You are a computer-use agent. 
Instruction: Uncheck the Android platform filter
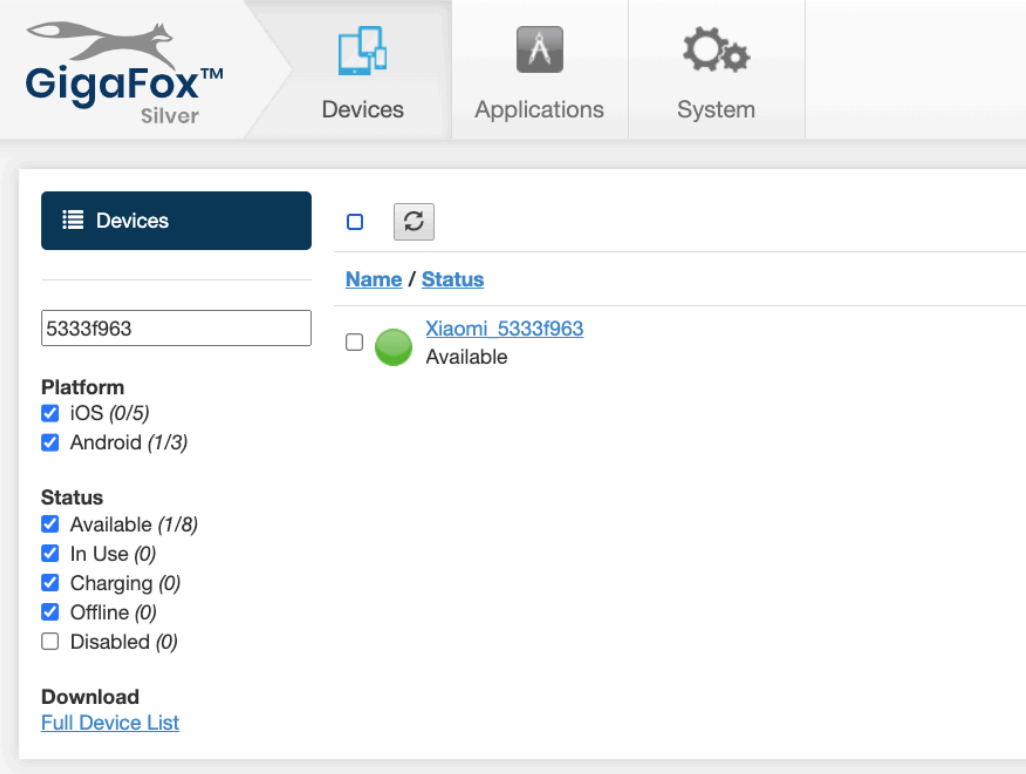click(50, 442)
